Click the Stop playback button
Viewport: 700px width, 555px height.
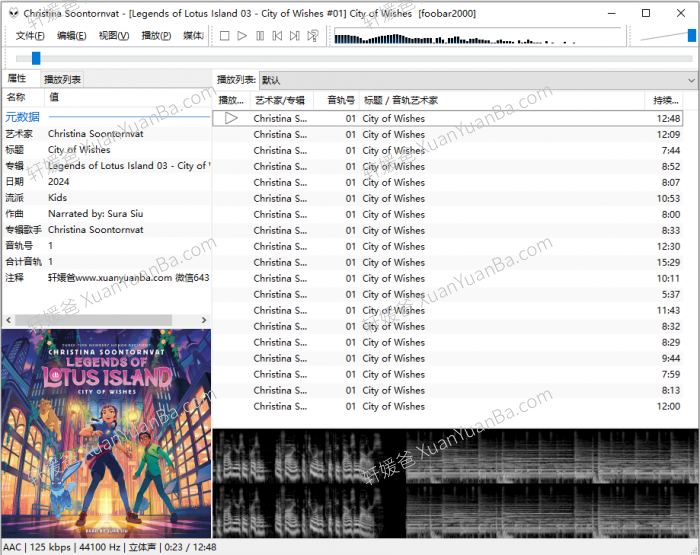click(x=225, y=36)
